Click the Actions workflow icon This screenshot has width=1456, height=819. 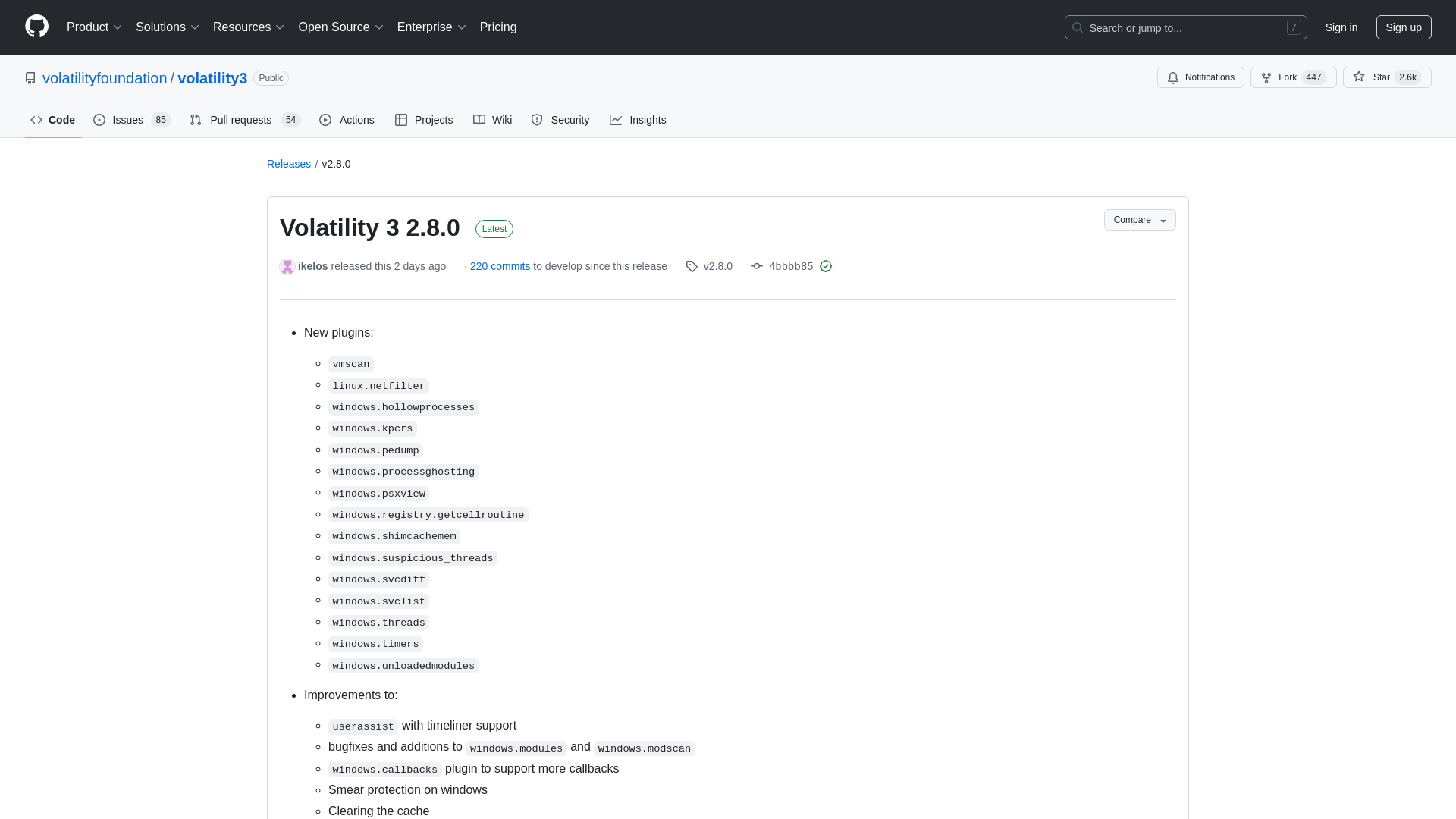pyautogui.click(x=325, y=119)
